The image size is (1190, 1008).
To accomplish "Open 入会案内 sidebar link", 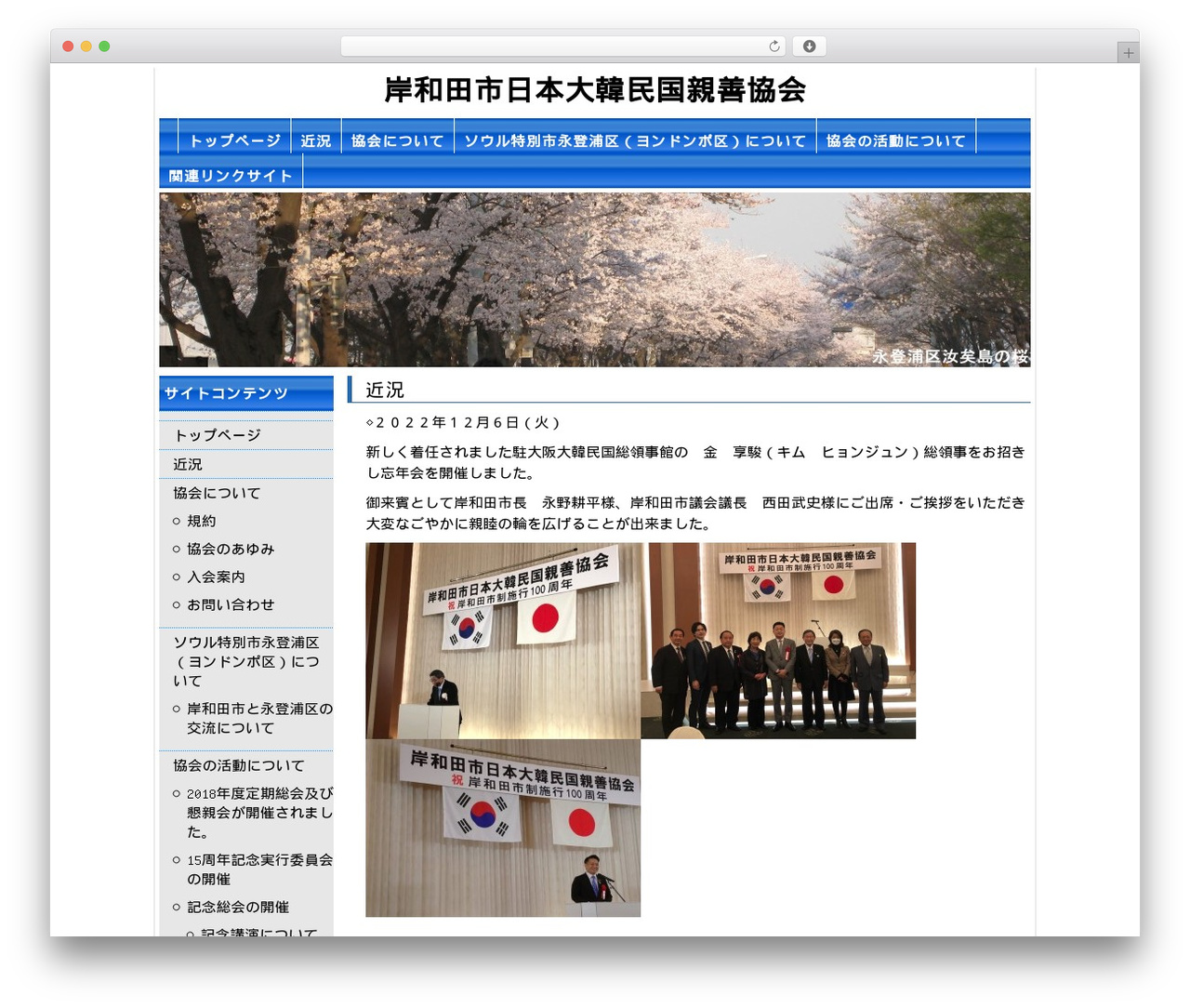I will 217,577.
